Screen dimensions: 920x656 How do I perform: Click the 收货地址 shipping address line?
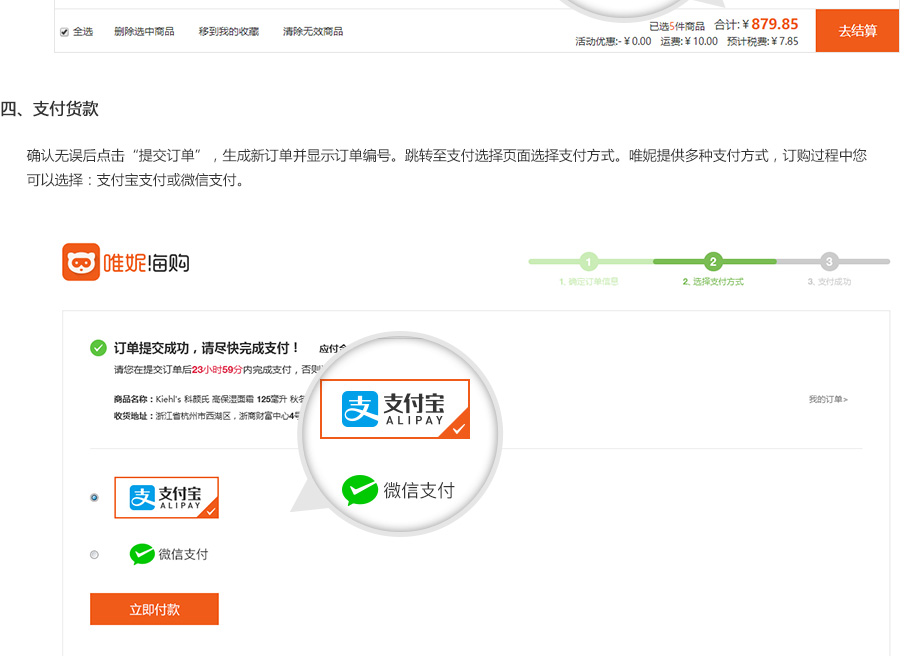[x=207, y=416]
